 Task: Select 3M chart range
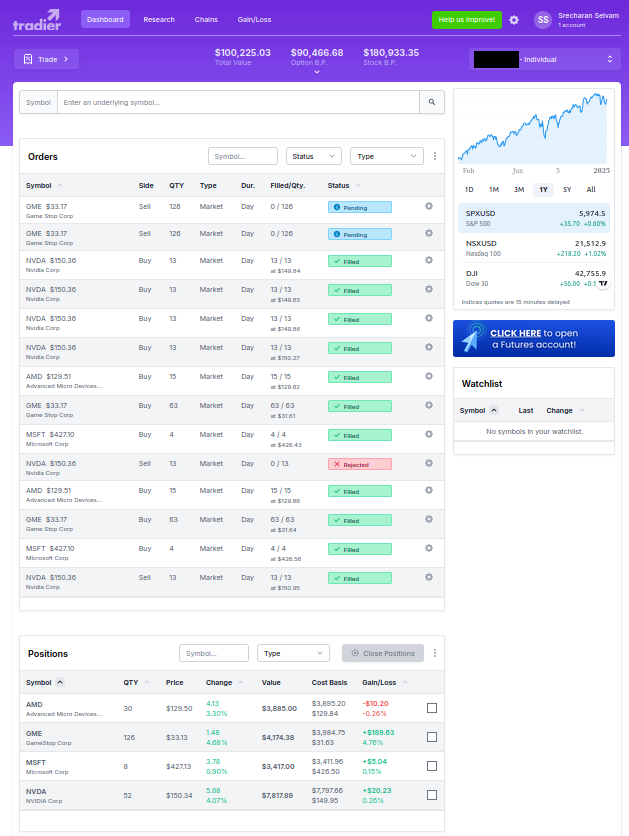pos(519,189)
